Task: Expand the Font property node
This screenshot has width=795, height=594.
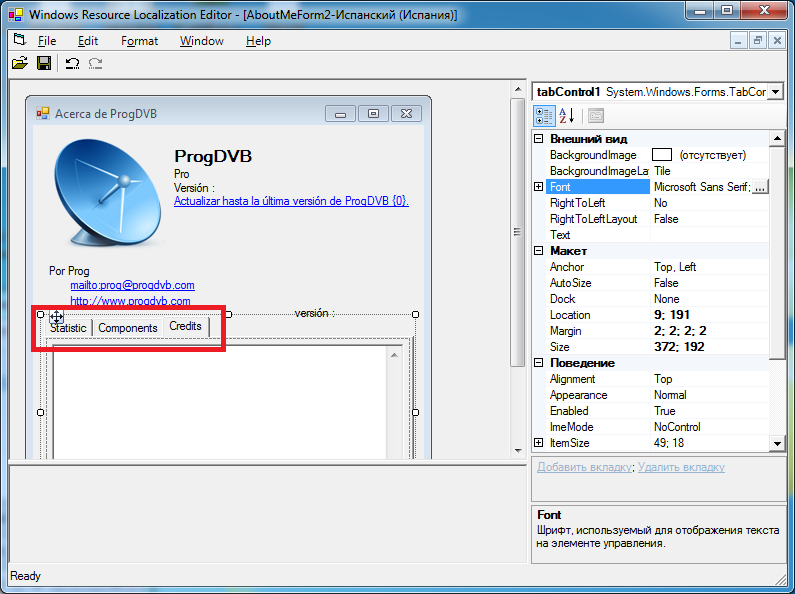Action: [x=539, y=187]
